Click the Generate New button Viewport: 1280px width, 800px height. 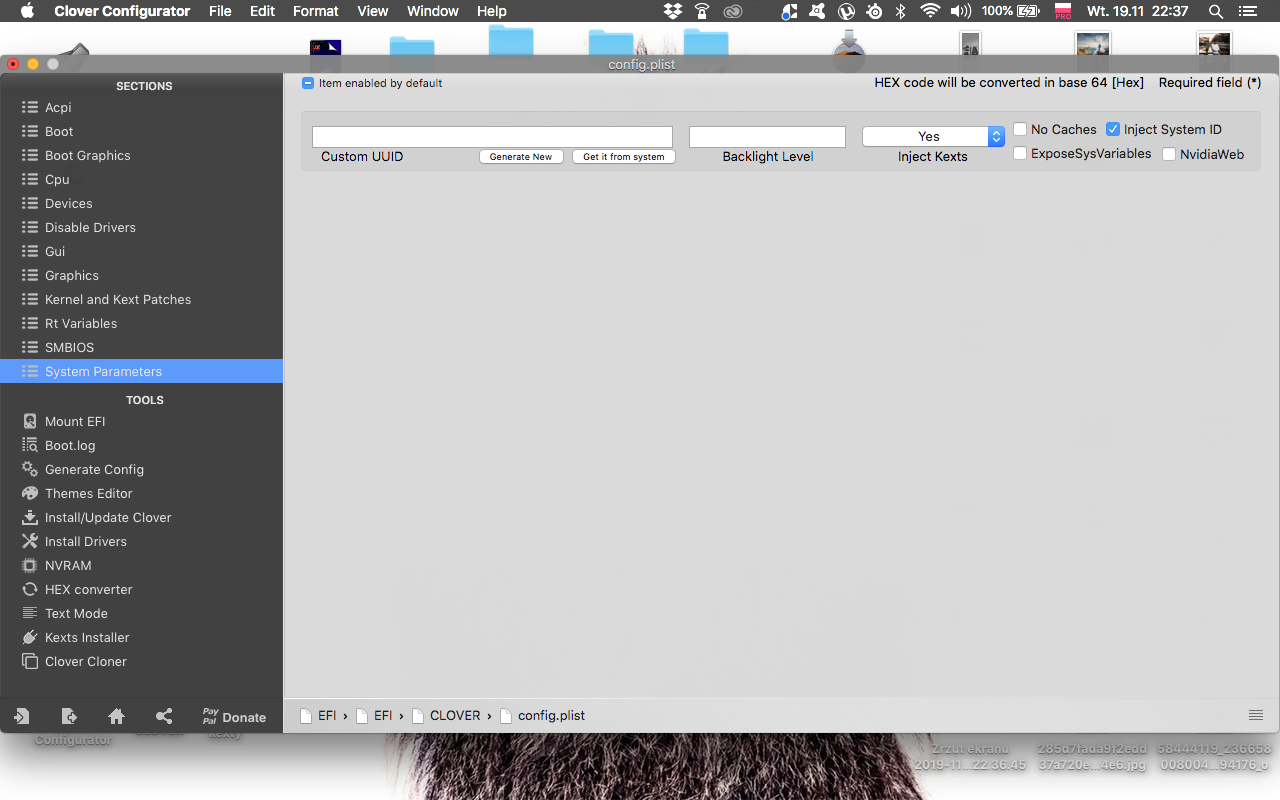(521, 157)
